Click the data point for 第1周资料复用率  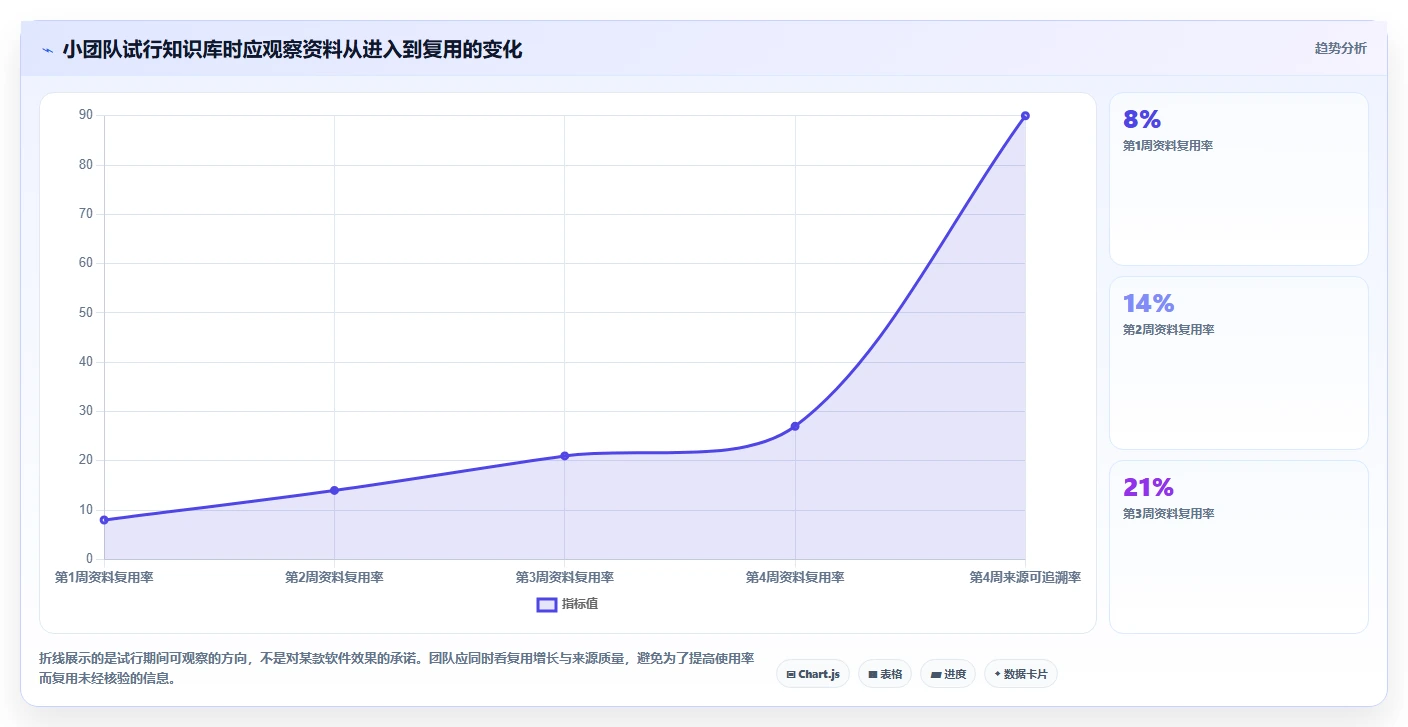(104, 520)
